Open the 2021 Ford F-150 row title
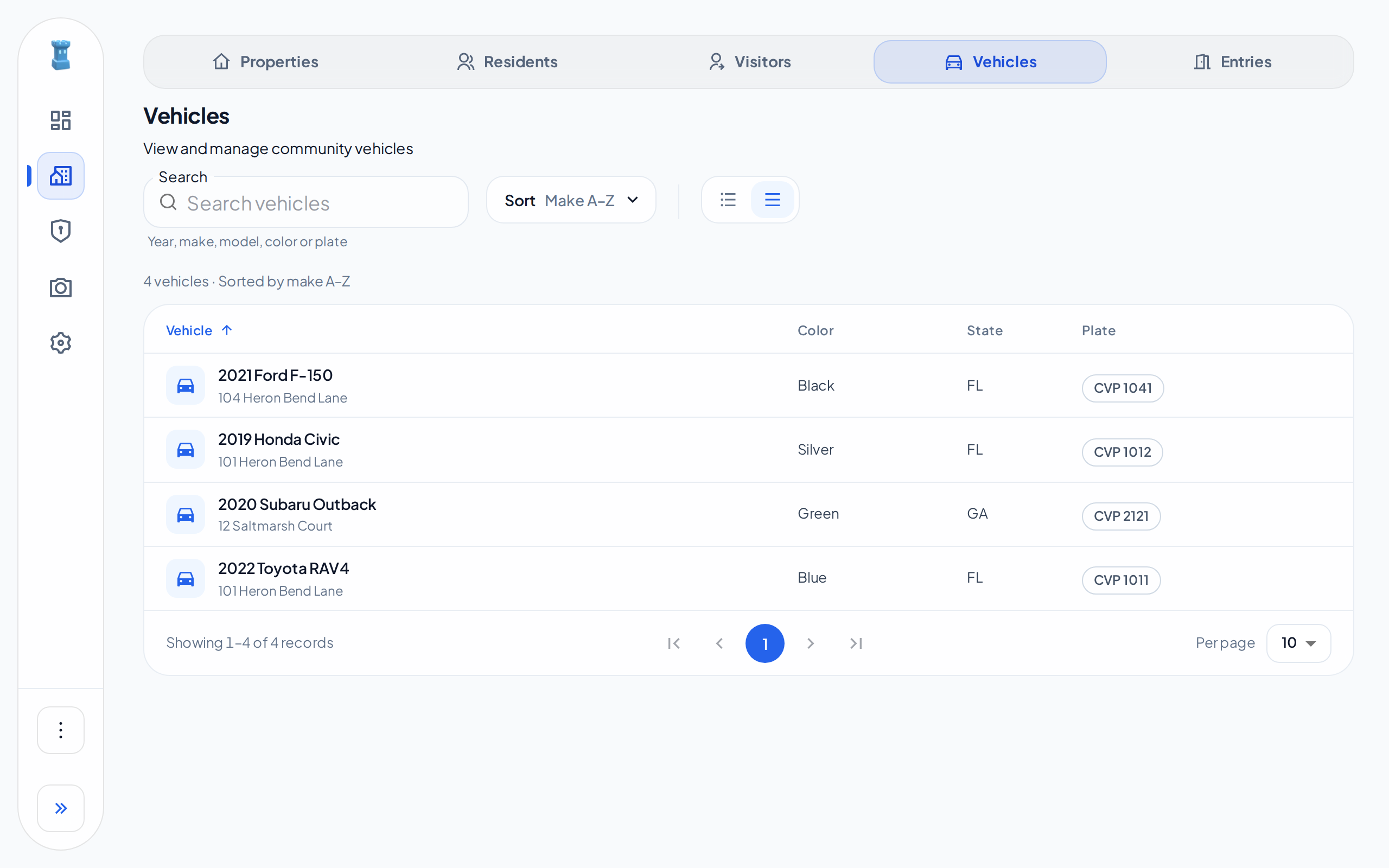The height and width of the screenshot is (868, 1389). pyautogui.click(x=275, y=375)
